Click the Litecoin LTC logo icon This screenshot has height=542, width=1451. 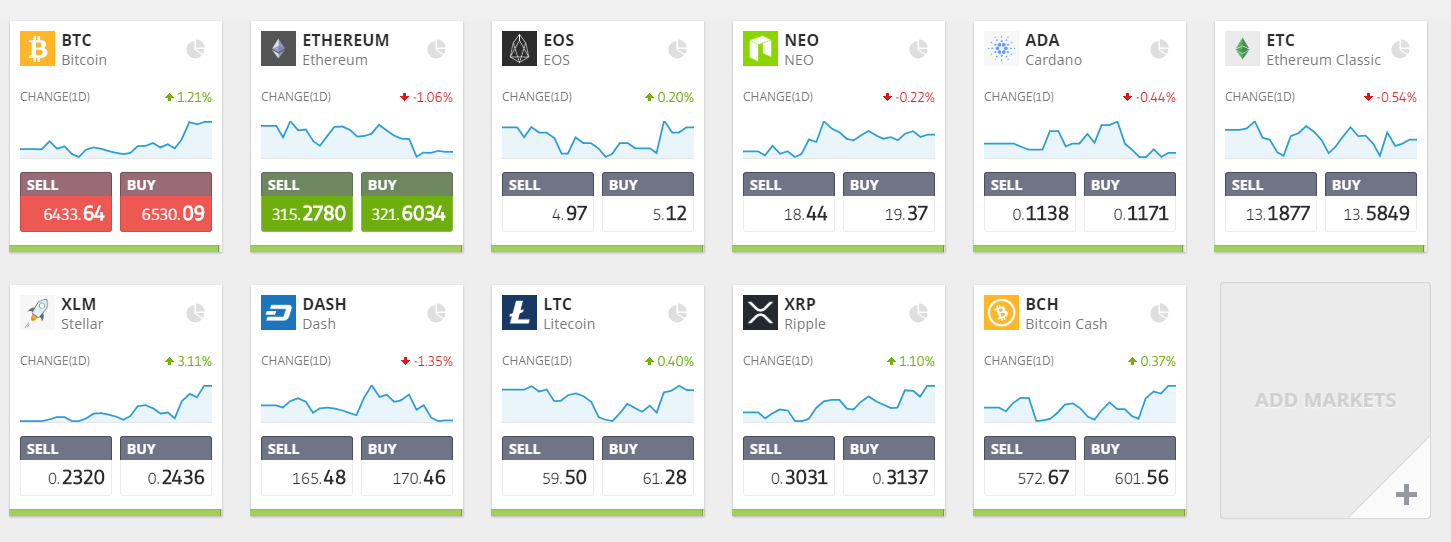[x=519, y=313]
